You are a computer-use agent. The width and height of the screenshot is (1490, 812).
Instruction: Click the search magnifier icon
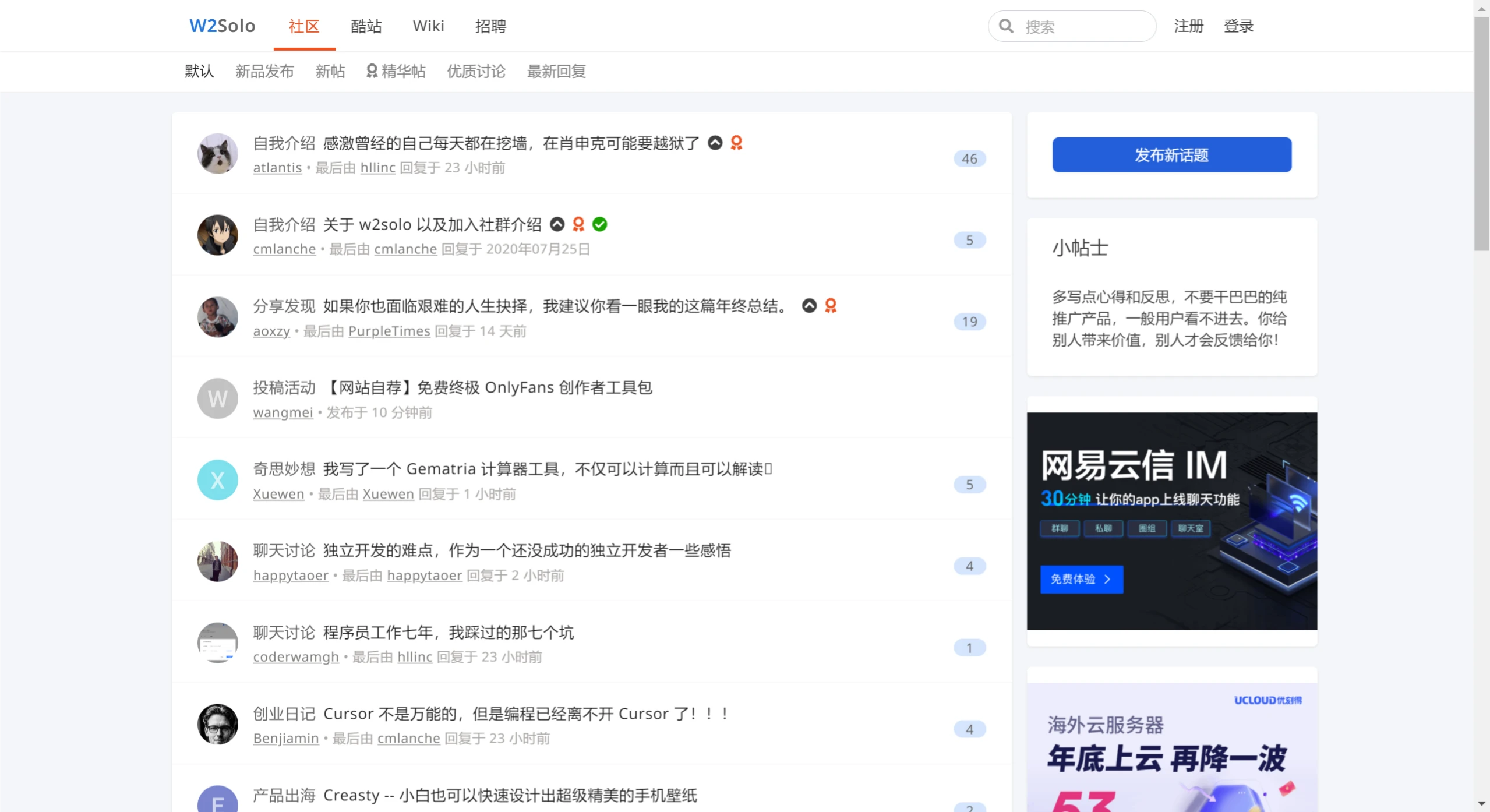coord(1006,26)
